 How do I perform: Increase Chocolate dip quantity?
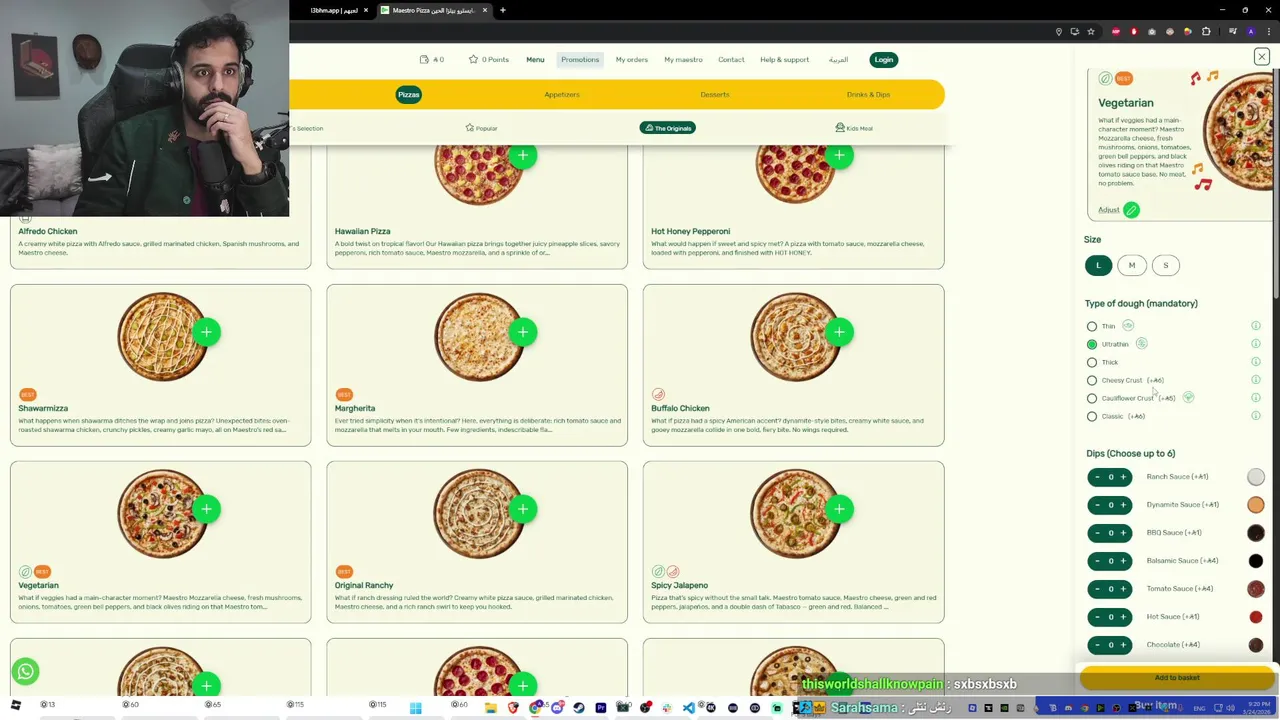pos(1123,645)
